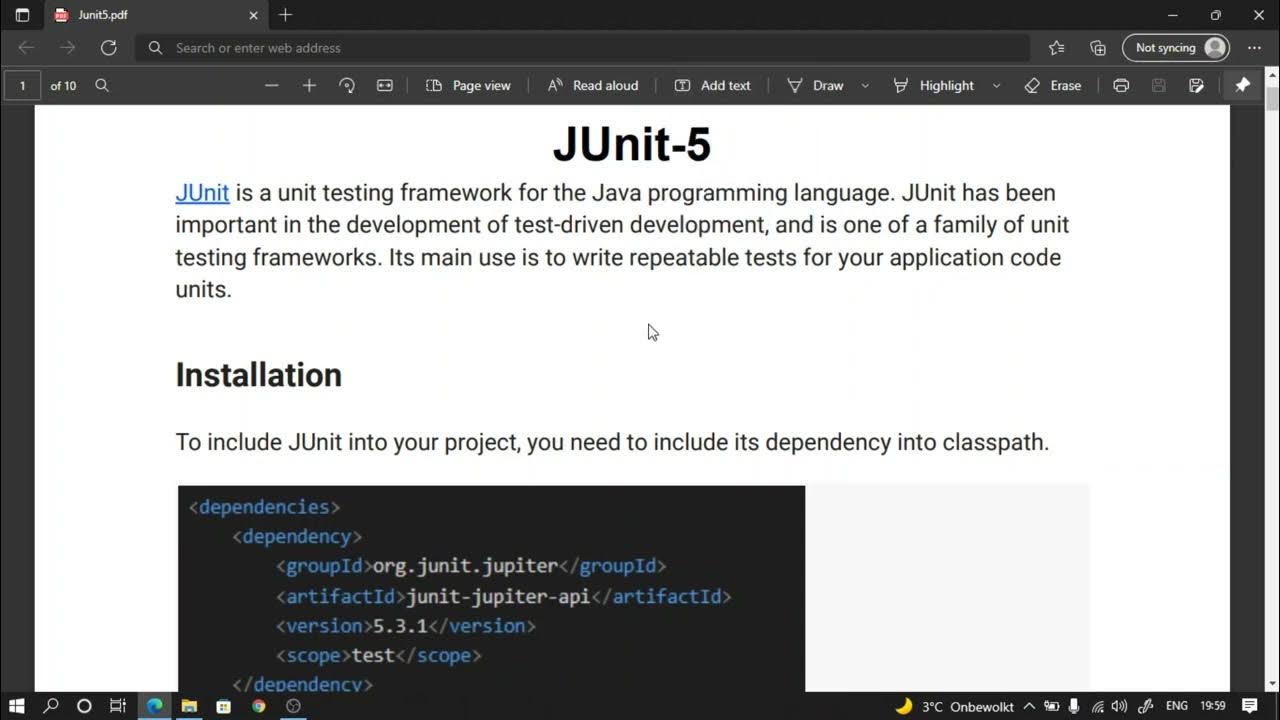Image resolution: width=1280 pixels, height=720 pixels.
Task: Expand the Highlight color dropdown arrow
Action: coord(996,85)
